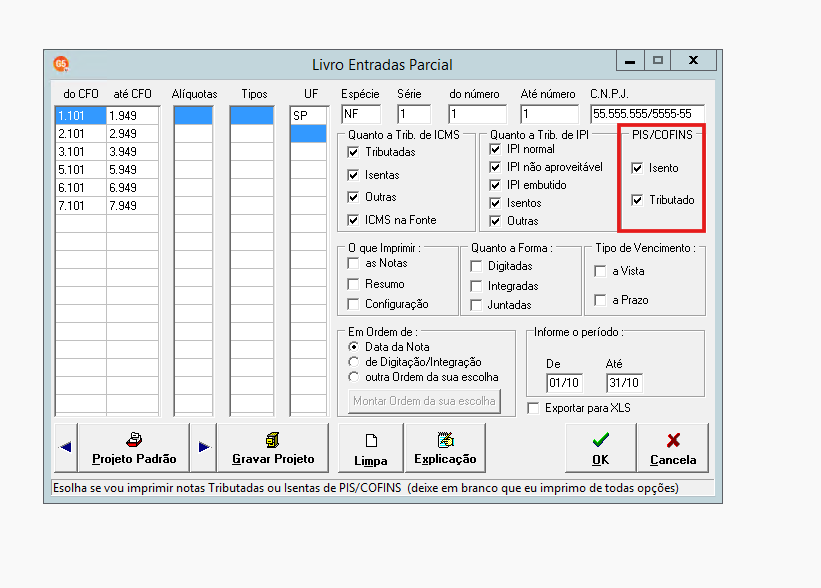Click the SP cell in UF column

pos(309,116)
